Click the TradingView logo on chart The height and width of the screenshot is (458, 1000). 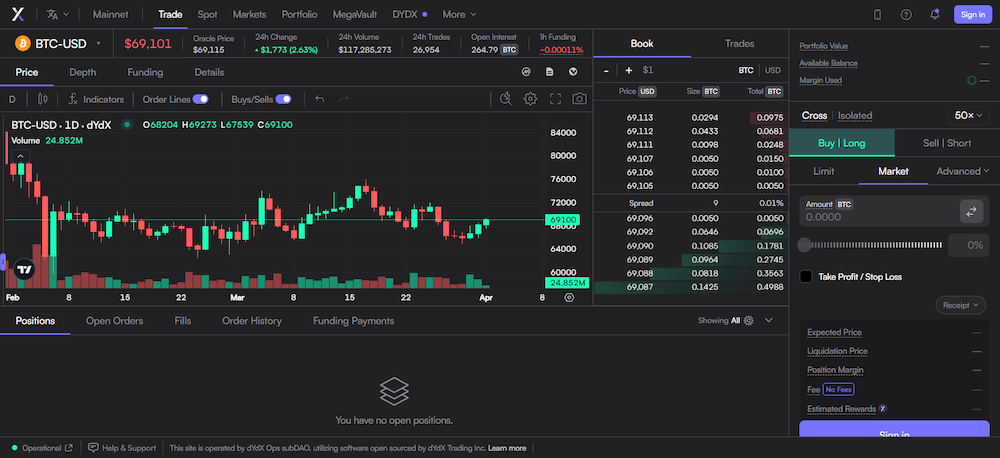tap(24, 270)
